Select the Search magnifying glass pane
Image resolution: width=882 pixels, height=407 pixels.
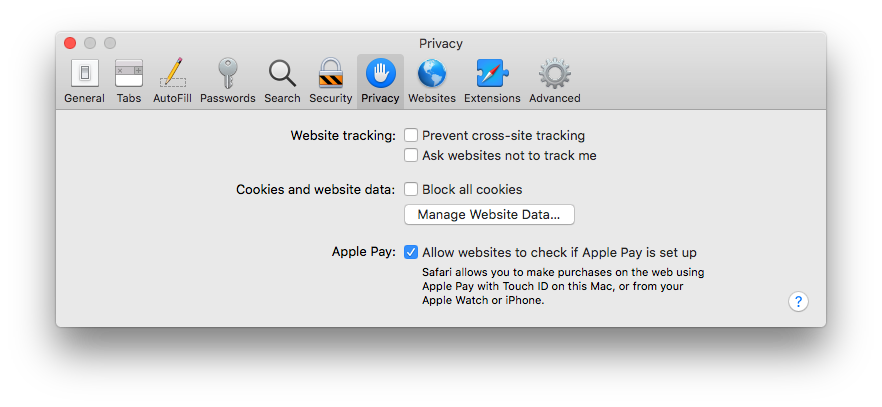click(x=282, y=74)
